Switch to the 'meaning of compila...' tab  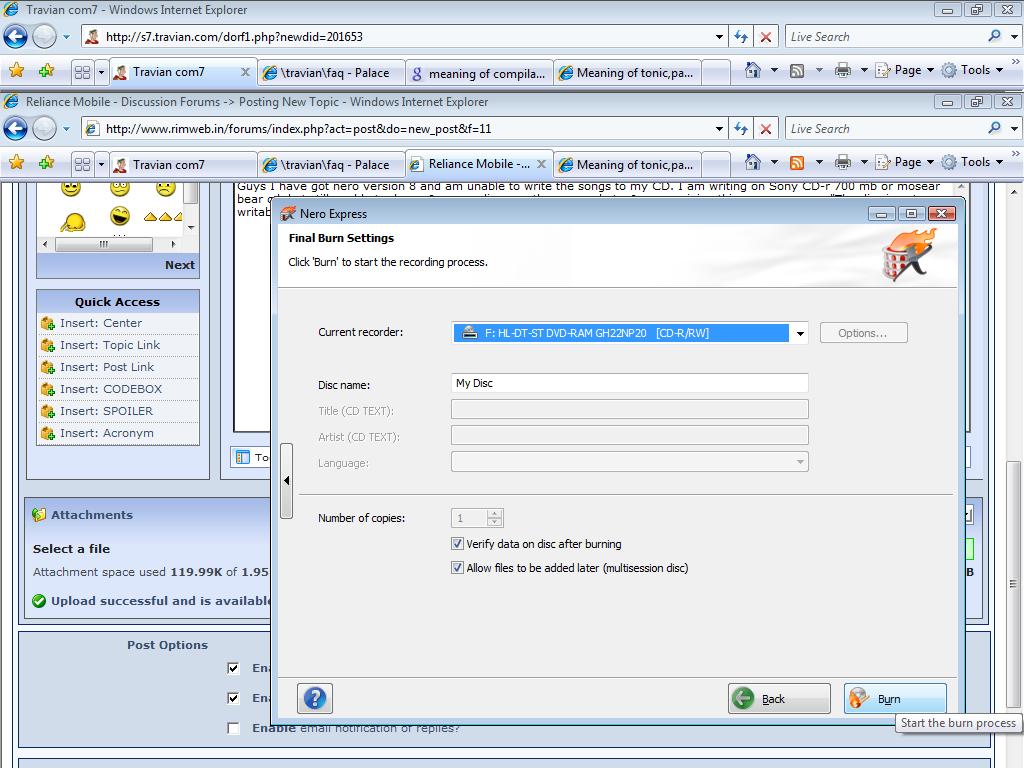pyautogui.click(x=479, y=73)
